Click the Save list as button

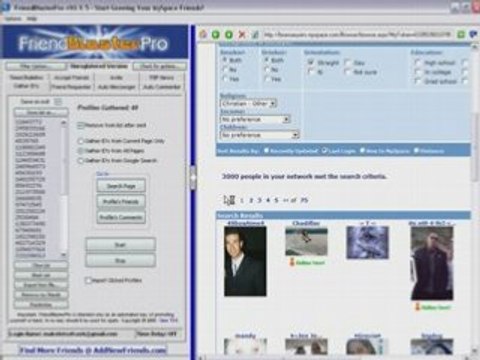41,113
